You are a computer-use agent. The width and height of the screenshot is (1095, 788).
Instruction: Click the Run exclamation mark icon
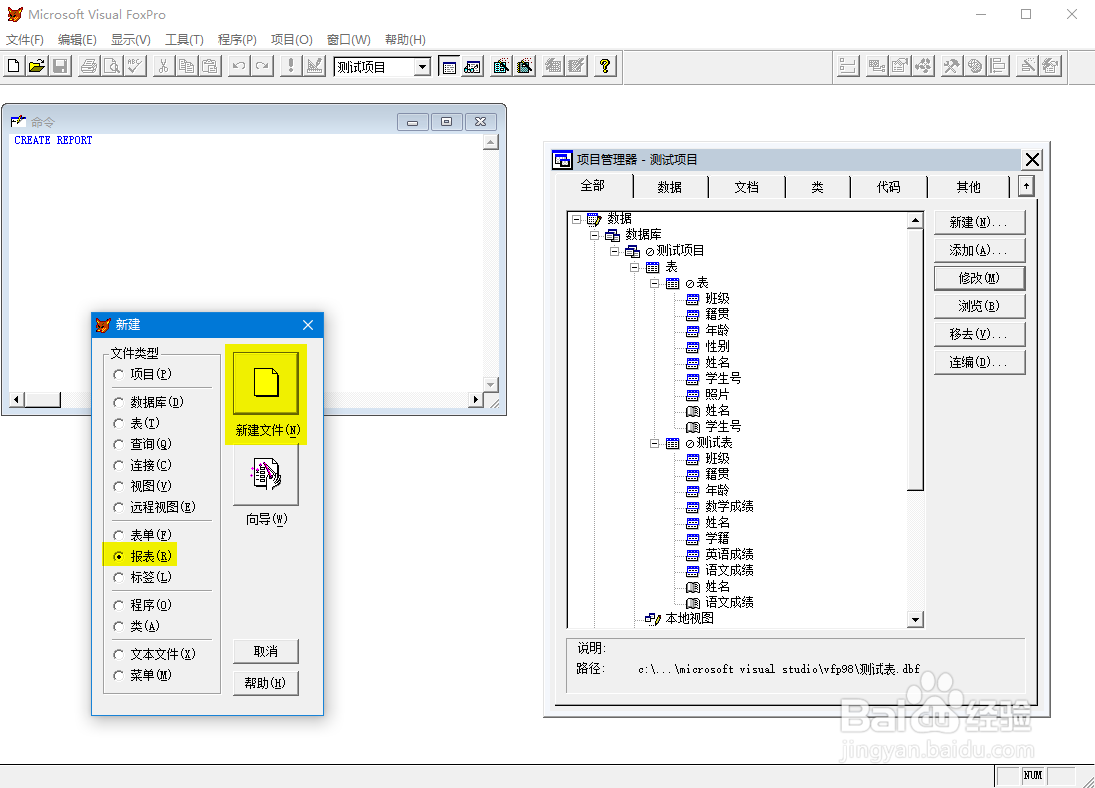click(x=291, y=66)
